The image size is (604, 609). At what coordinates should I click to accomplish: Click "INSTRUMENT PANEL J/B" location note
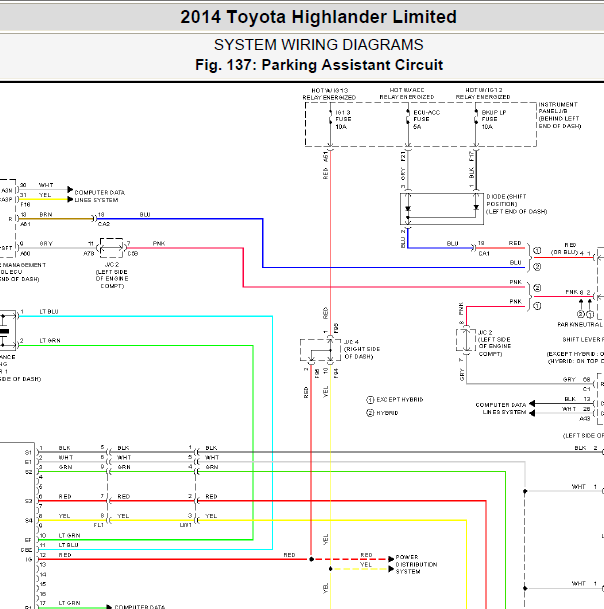point(560,115)
